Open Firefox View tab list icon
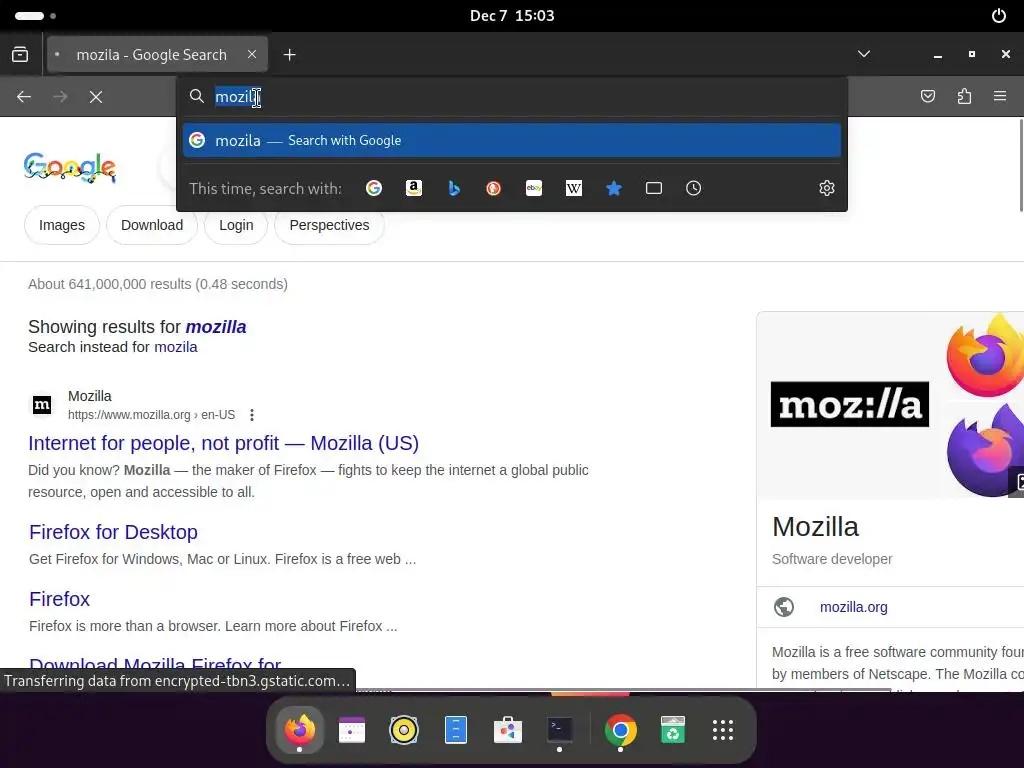This screenshot has height=768, width=1024. click(20, 55)
